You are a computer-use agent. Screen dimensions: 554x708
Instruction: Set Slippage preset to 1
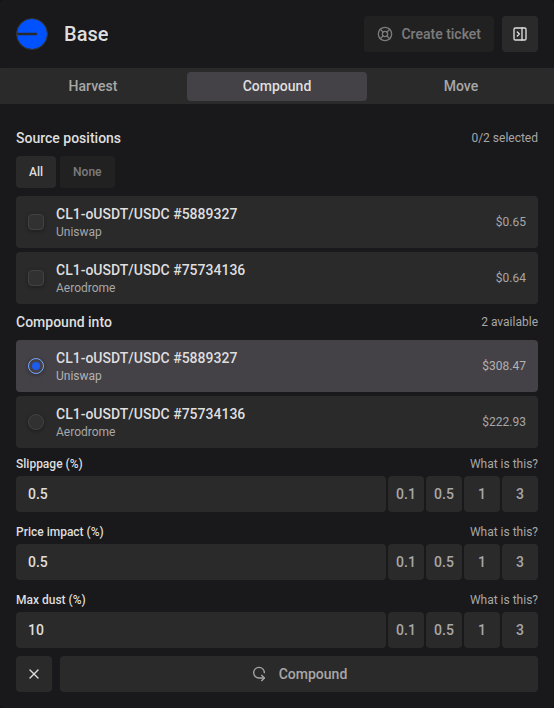482,494
